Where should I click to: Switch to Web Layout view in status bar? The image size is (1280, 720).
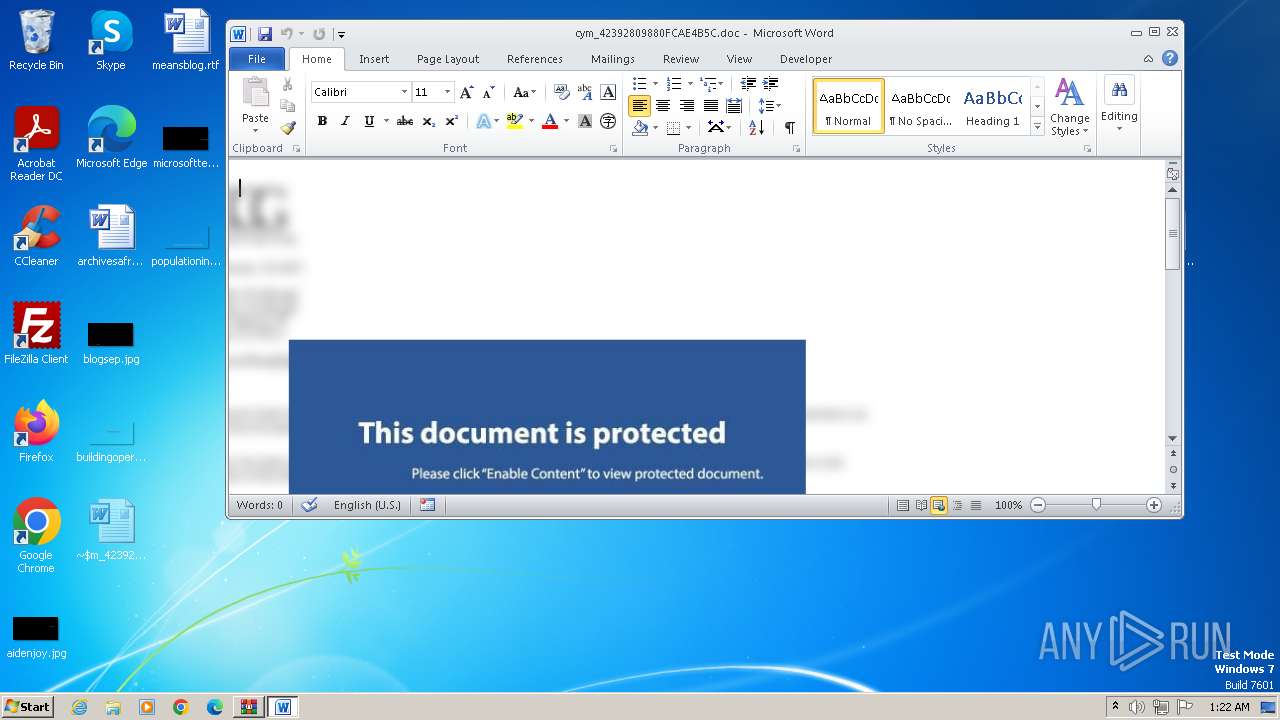939,505
